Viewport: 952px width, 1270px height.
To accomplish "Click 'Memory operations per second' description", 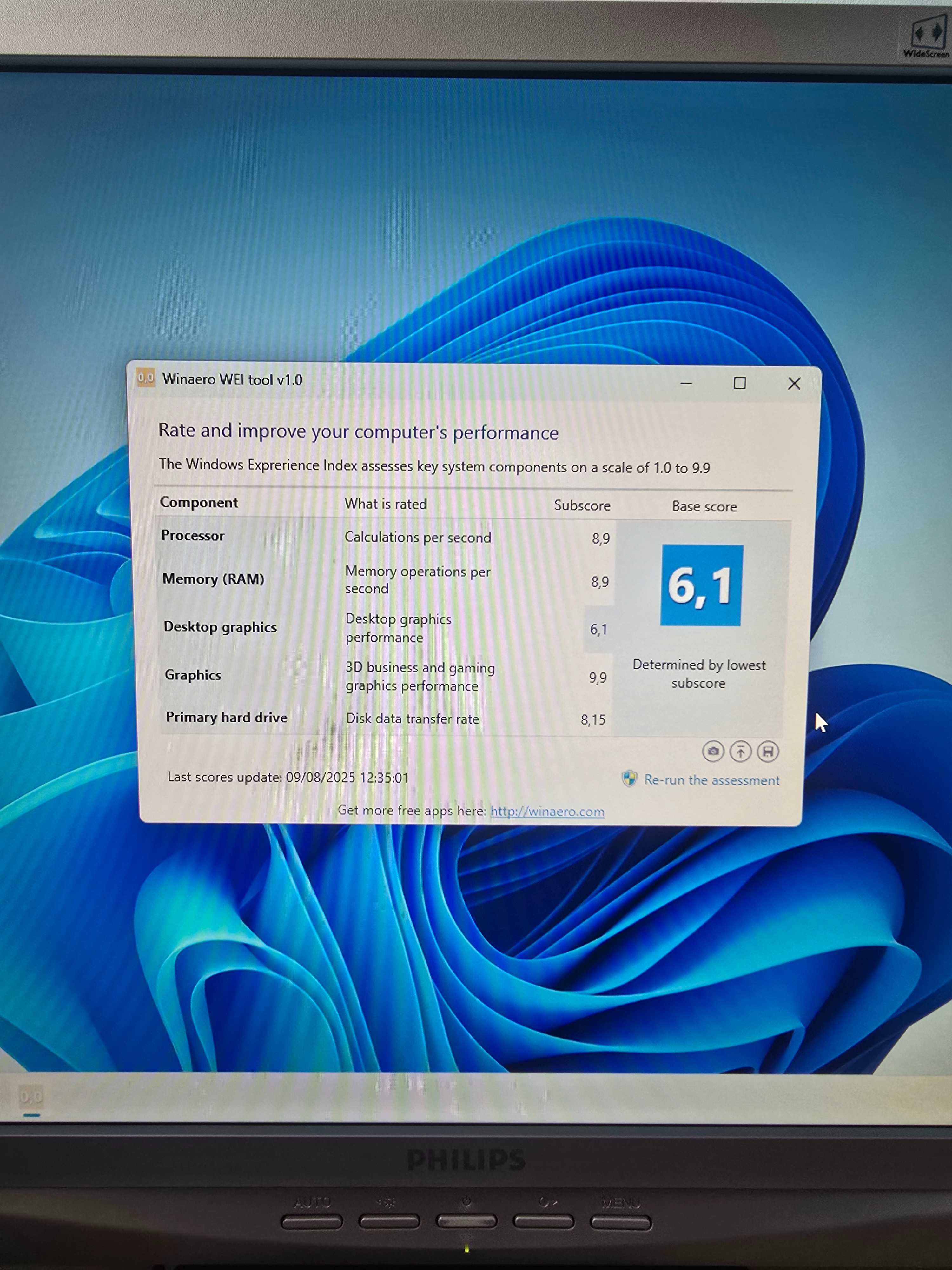I will (418, 580).
